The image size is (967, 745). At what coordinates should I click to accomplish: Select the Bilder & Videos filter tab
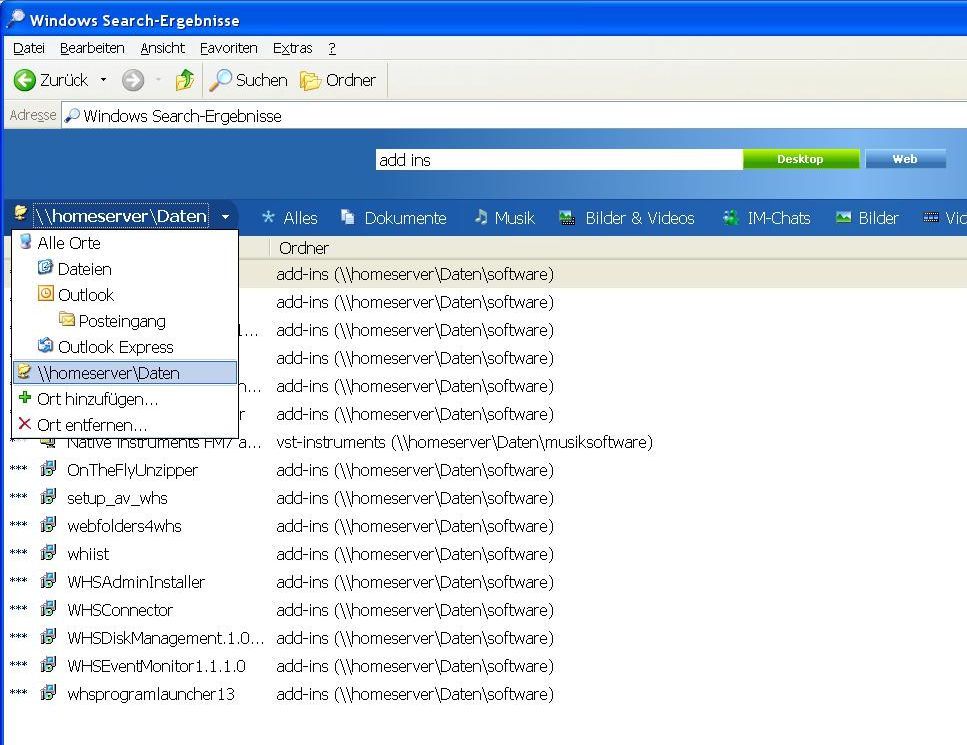tap(627, 218)
